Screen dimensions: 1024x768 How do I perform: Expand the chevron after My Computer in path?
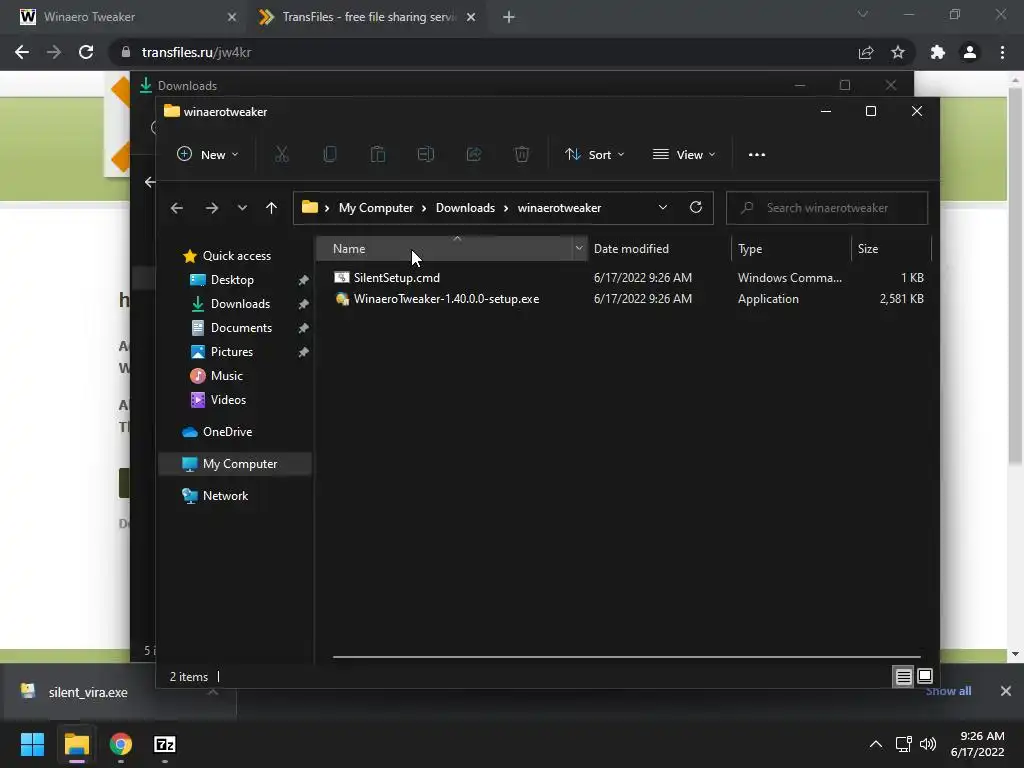[424, 208]
